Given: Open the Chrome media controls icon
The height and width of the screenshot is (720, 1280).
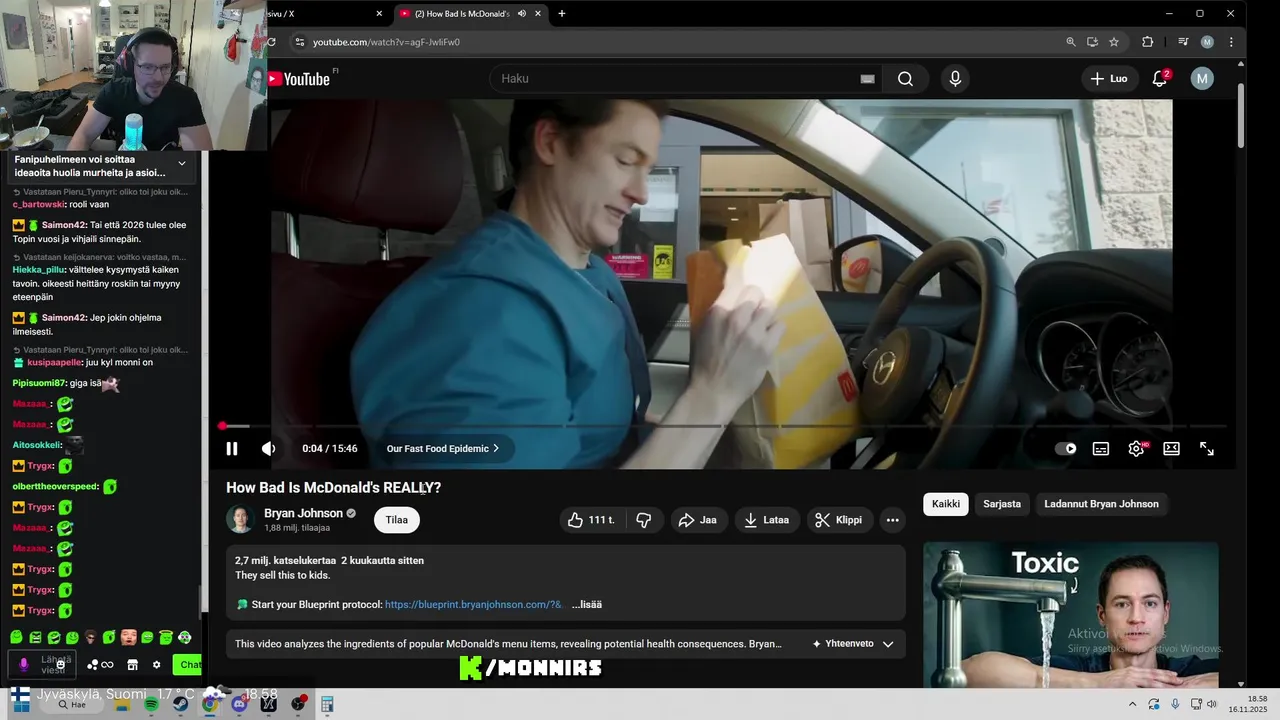Looking at the screenshot, I should tap(1183, 42).
